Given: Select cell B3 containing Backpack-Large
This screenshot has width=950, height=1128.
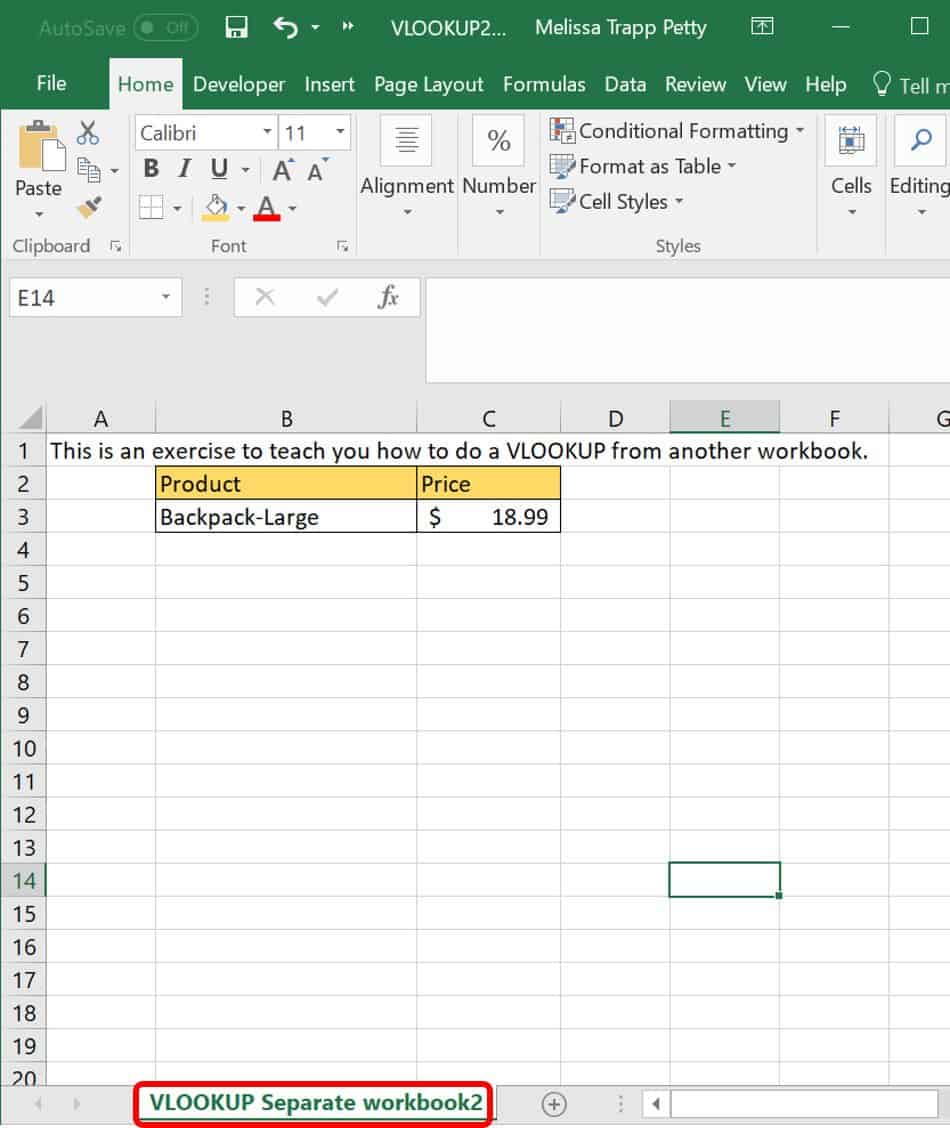Looking at the screenshot, I should [286, 517].
